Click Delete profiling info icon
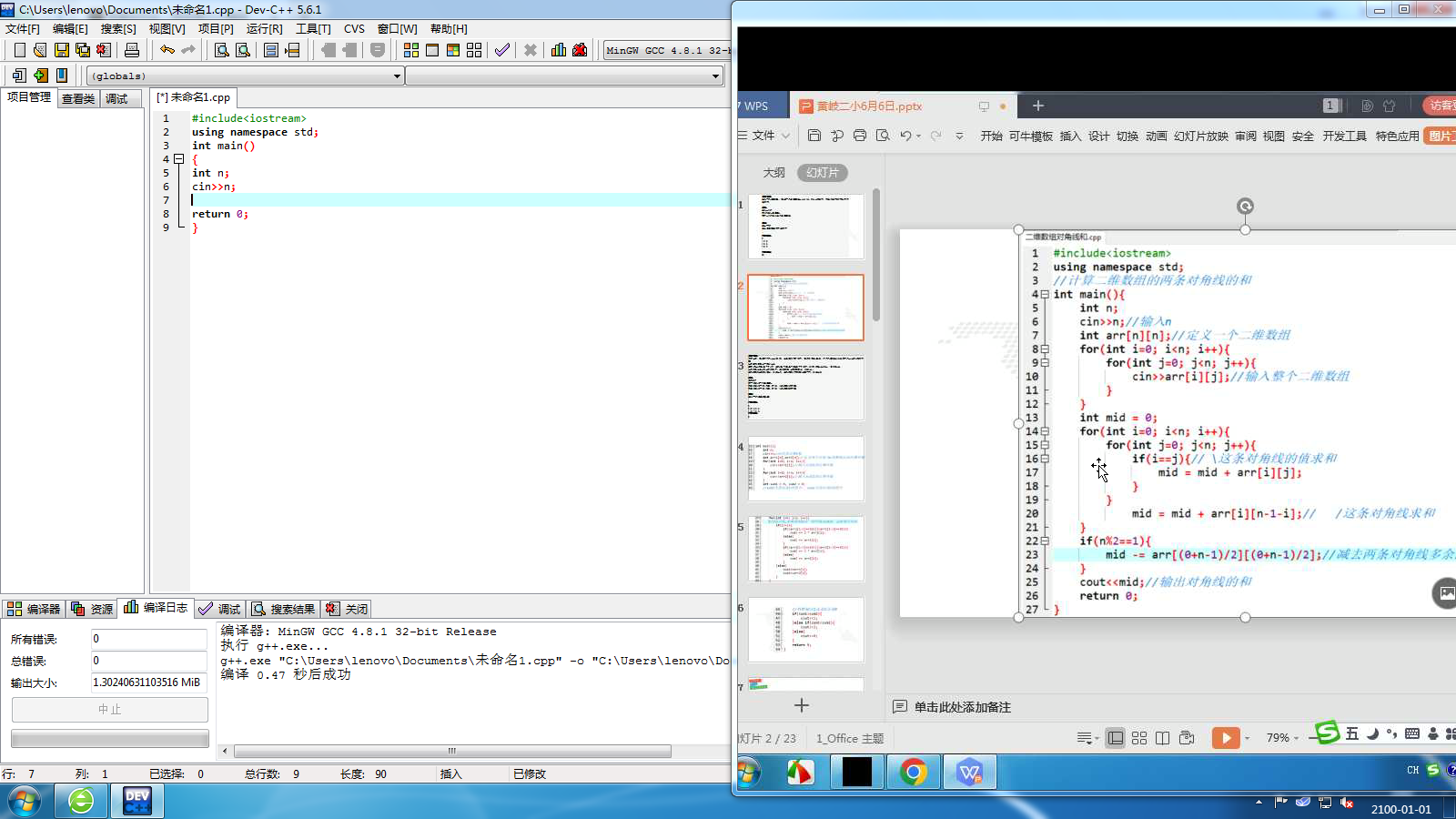 pos(580,50)
